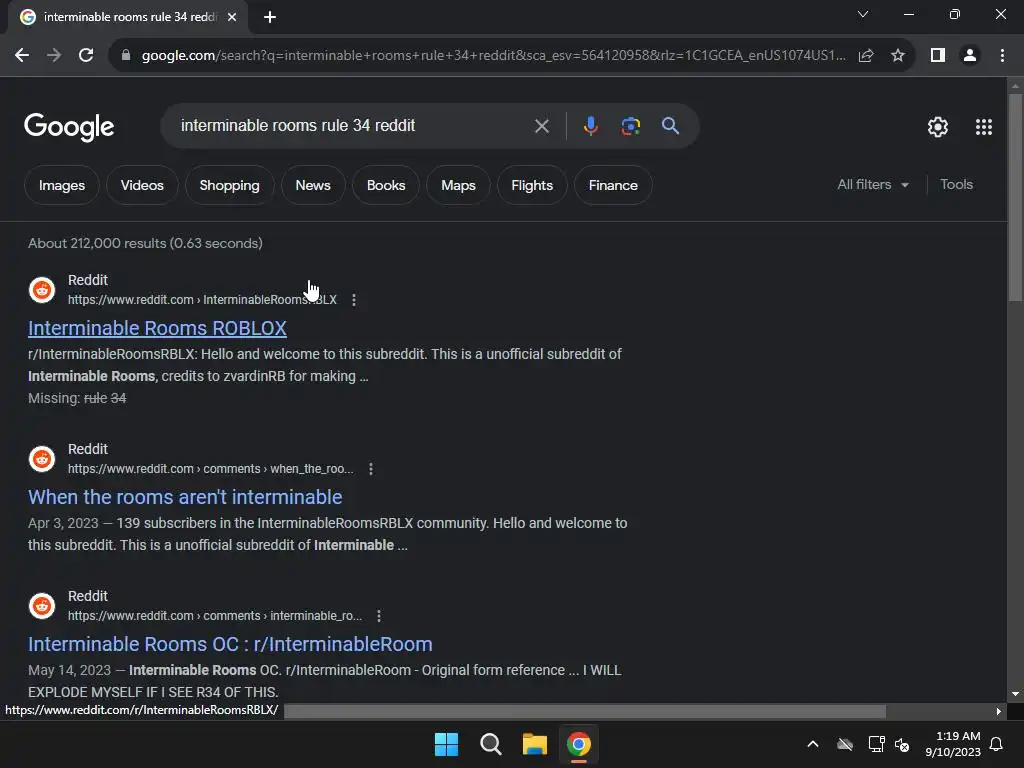The width and height of the screenshot is (1024, 768).
Task: Open more options for interminable_ro result
Action: (x=379, y=616)
